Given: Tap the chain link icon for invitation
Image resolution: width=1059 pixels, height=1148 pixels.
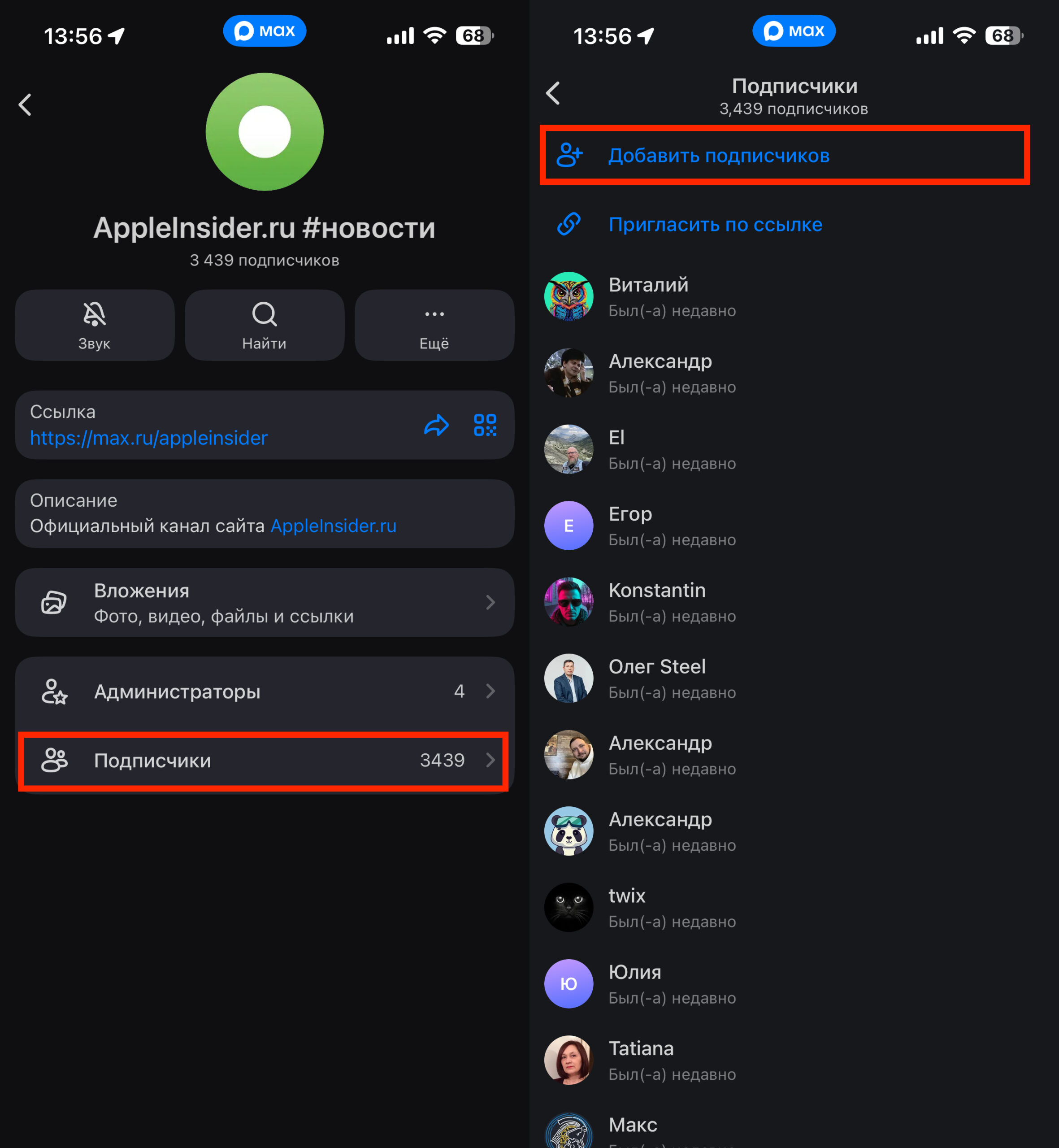Looking at the screenshot, I should 569,224.
